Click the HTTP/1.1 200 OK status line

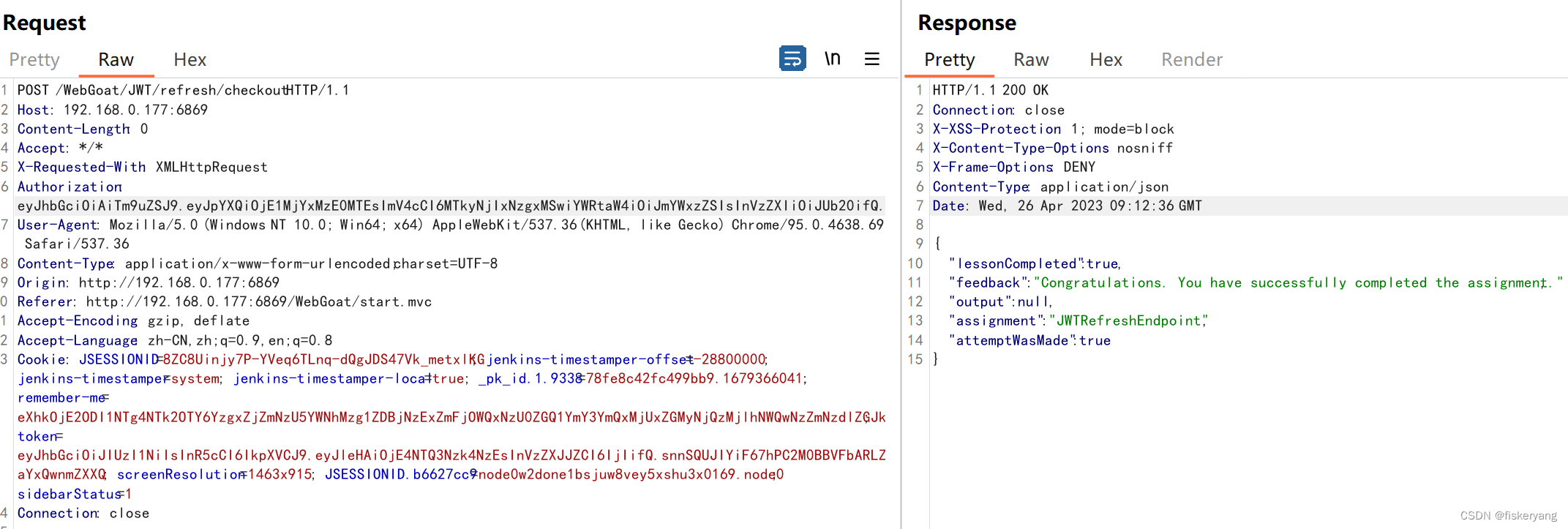991,90
